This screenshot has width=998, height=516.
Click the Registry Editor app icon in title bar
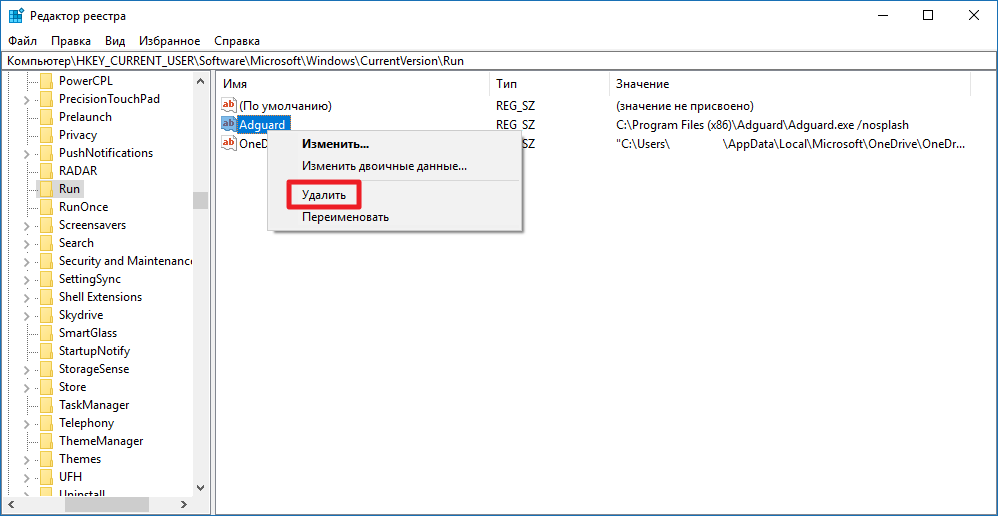(16, 15)
